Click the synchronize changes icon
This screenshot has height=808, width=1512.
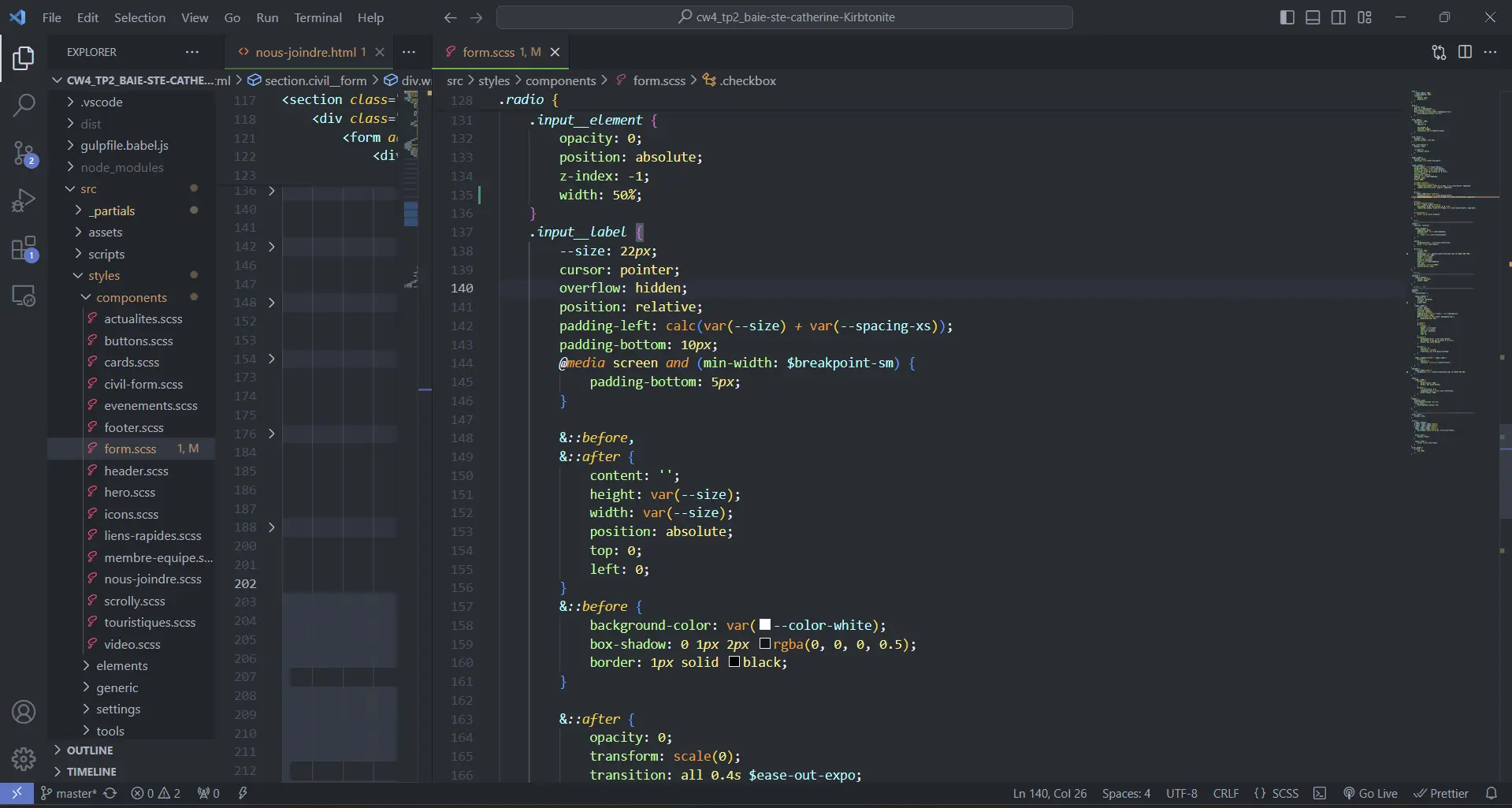coord(110,793)
